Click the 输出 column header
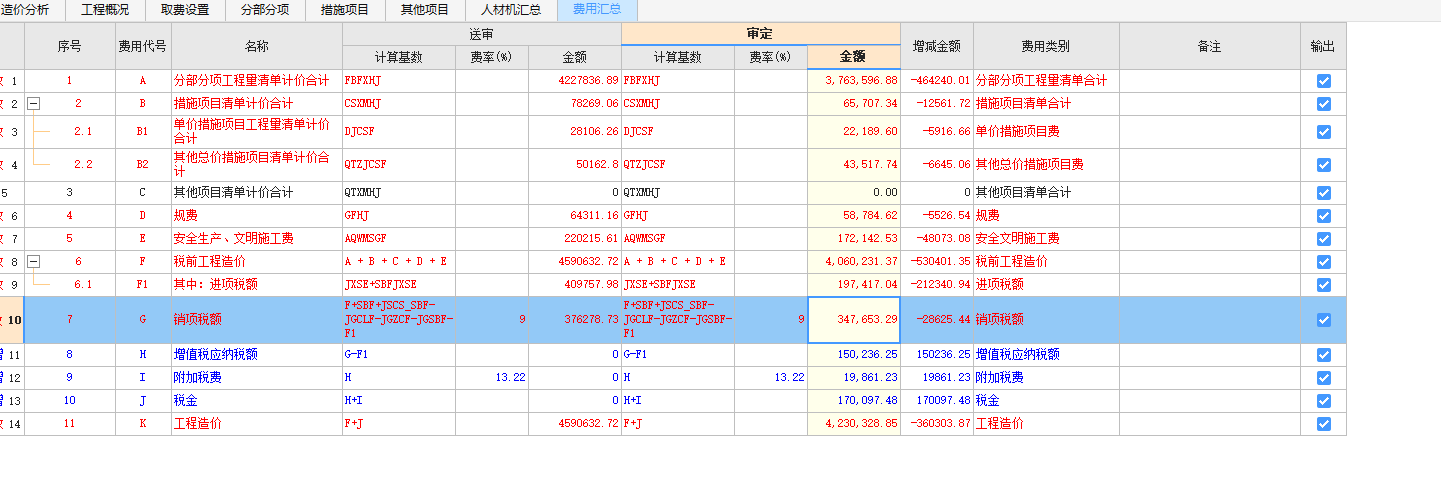The width and height of the screenshot is (1441, 481). pyautogui.click(x=1324, y=46)
